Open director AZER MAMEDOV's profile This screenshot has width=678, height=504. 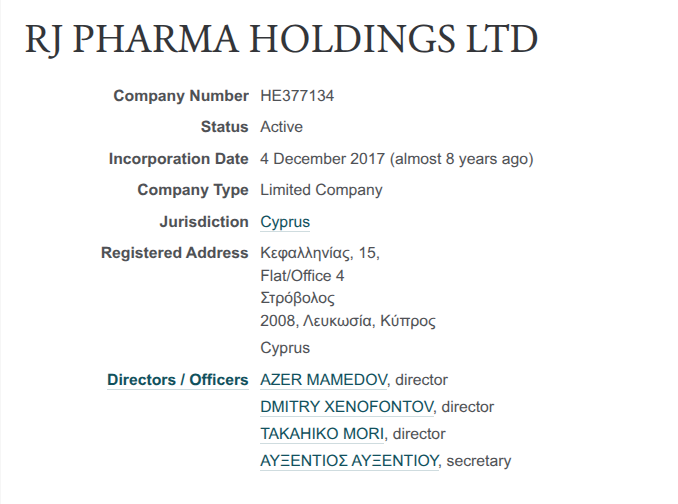tap(325, 380)
